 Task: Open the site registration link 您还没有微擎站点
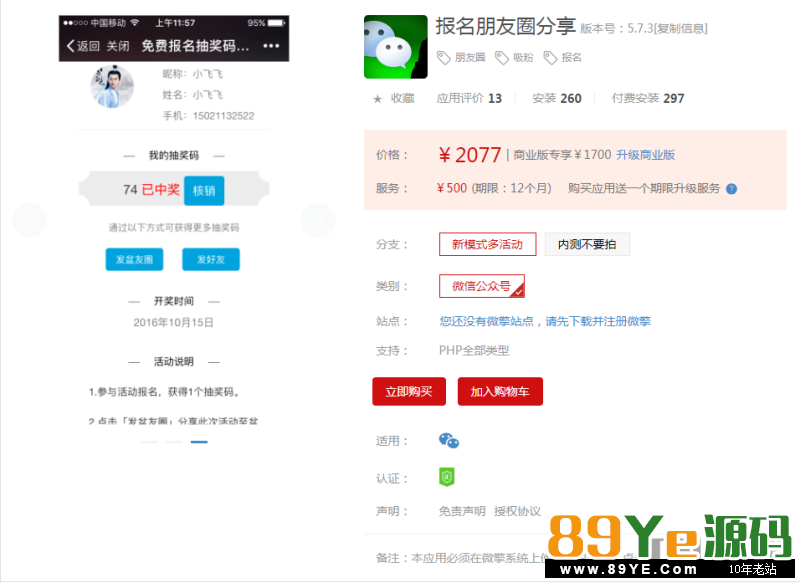[545, 321]
